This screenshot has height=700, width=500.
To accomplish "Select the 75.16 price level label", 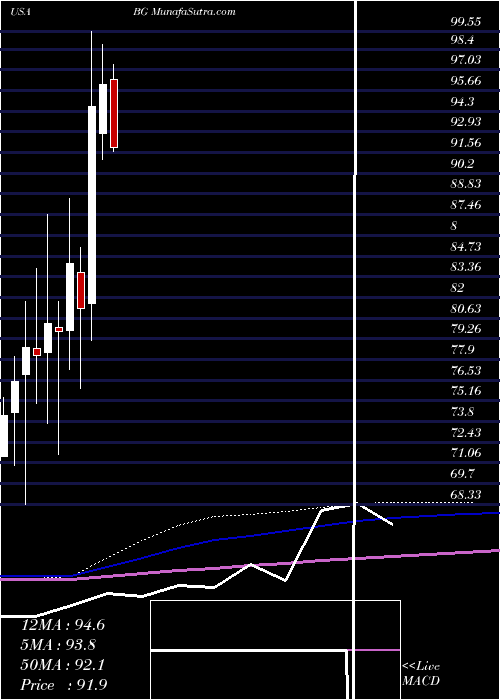I will 466,391.
